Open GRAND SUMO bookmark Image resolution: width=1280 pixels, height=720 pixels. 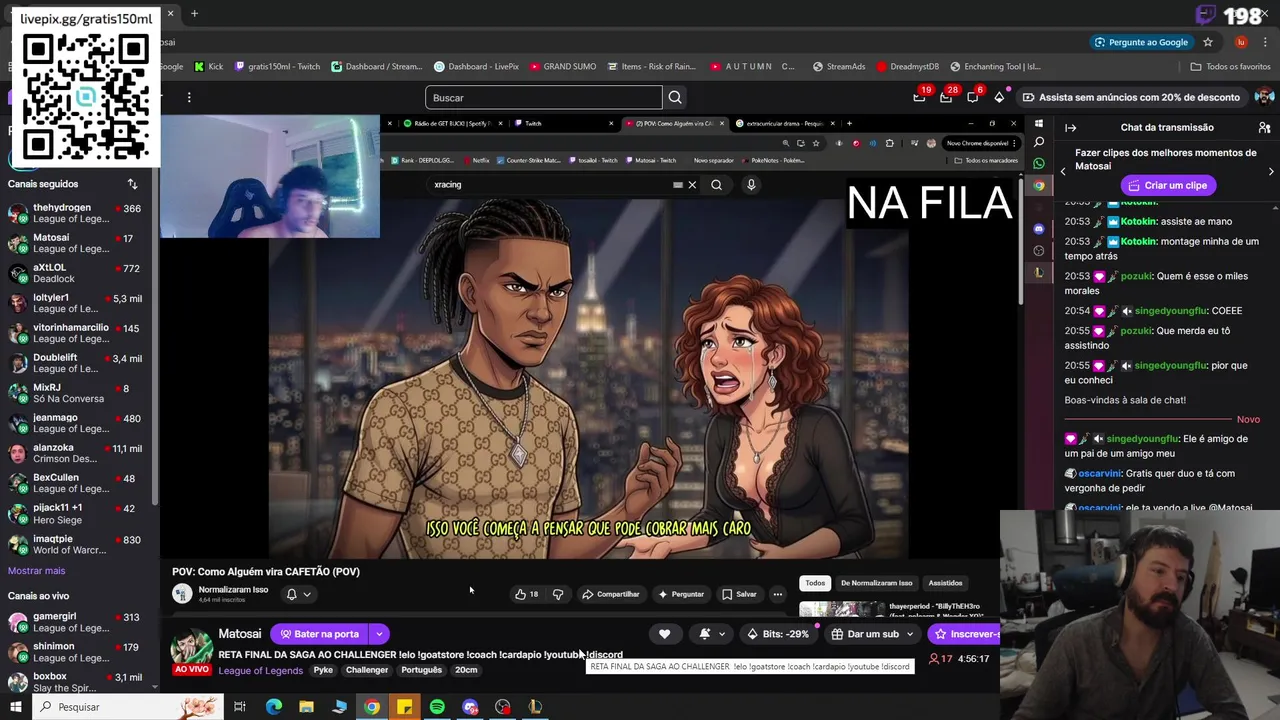pos(563,67)
